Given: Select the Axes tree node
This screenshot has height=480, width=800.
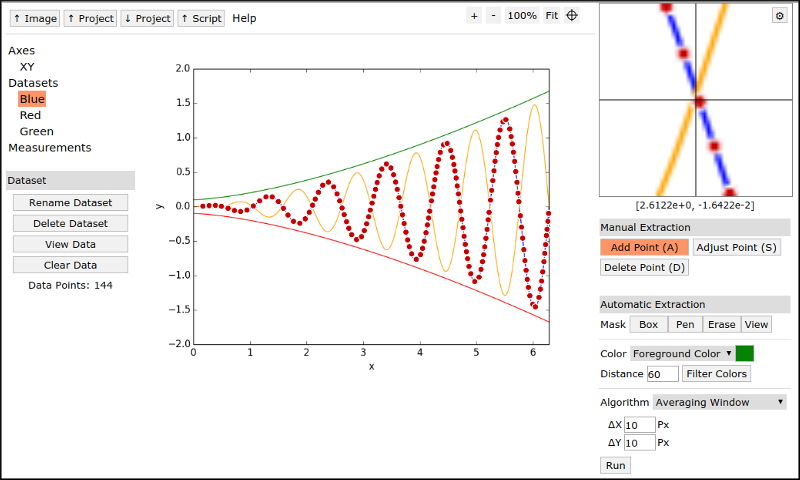Looking at the screenshot, I should (21, 50).
